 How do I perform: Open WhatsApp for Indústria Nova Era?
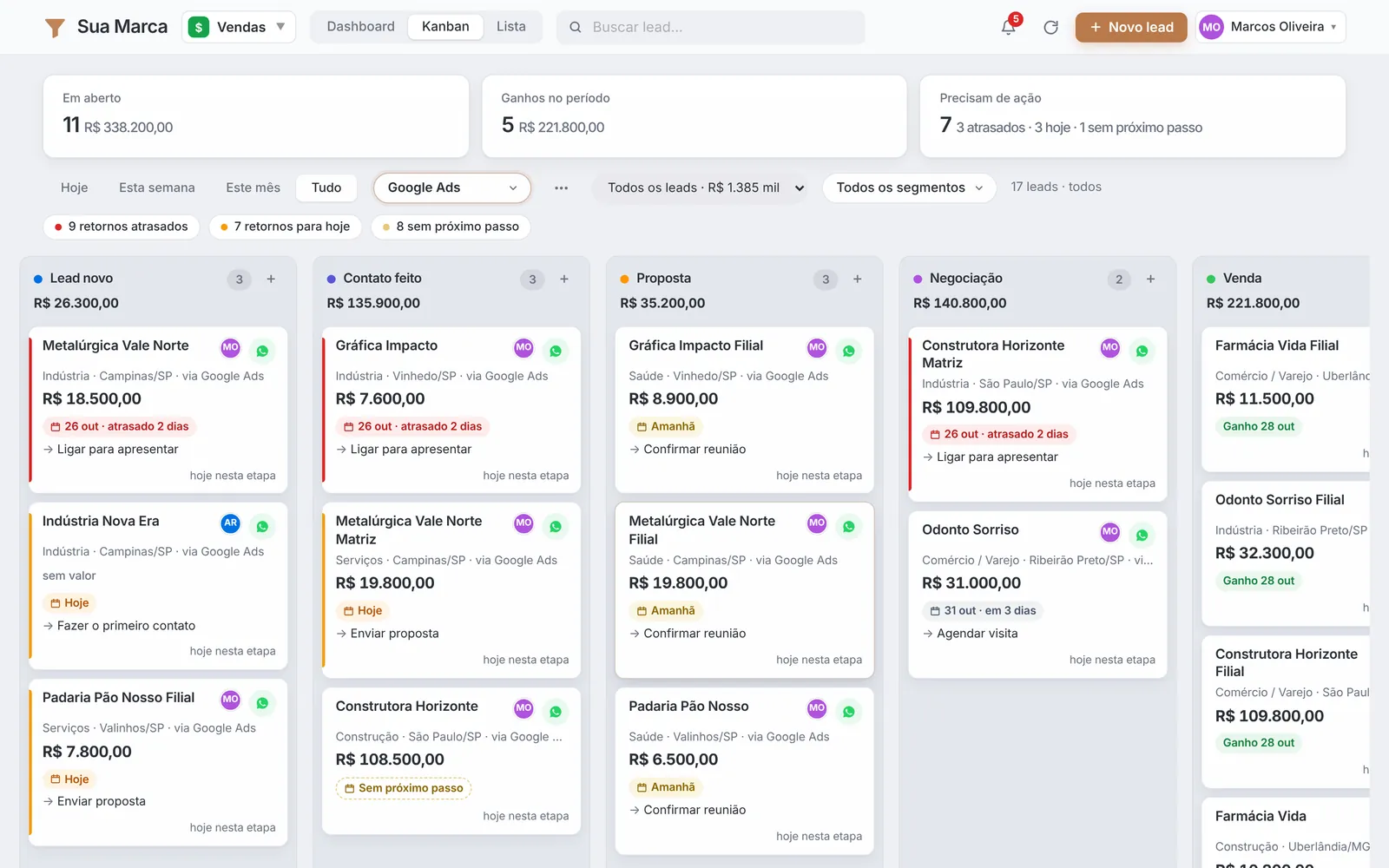(x=262, y=526)
